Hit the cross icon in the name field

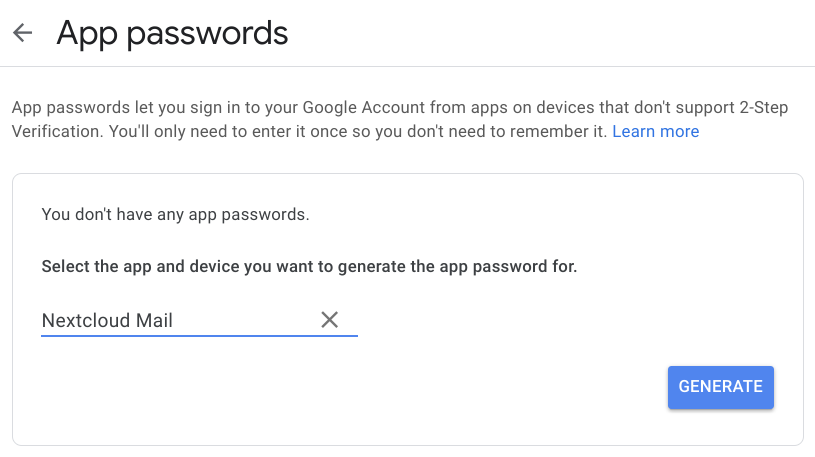point(330,320)
